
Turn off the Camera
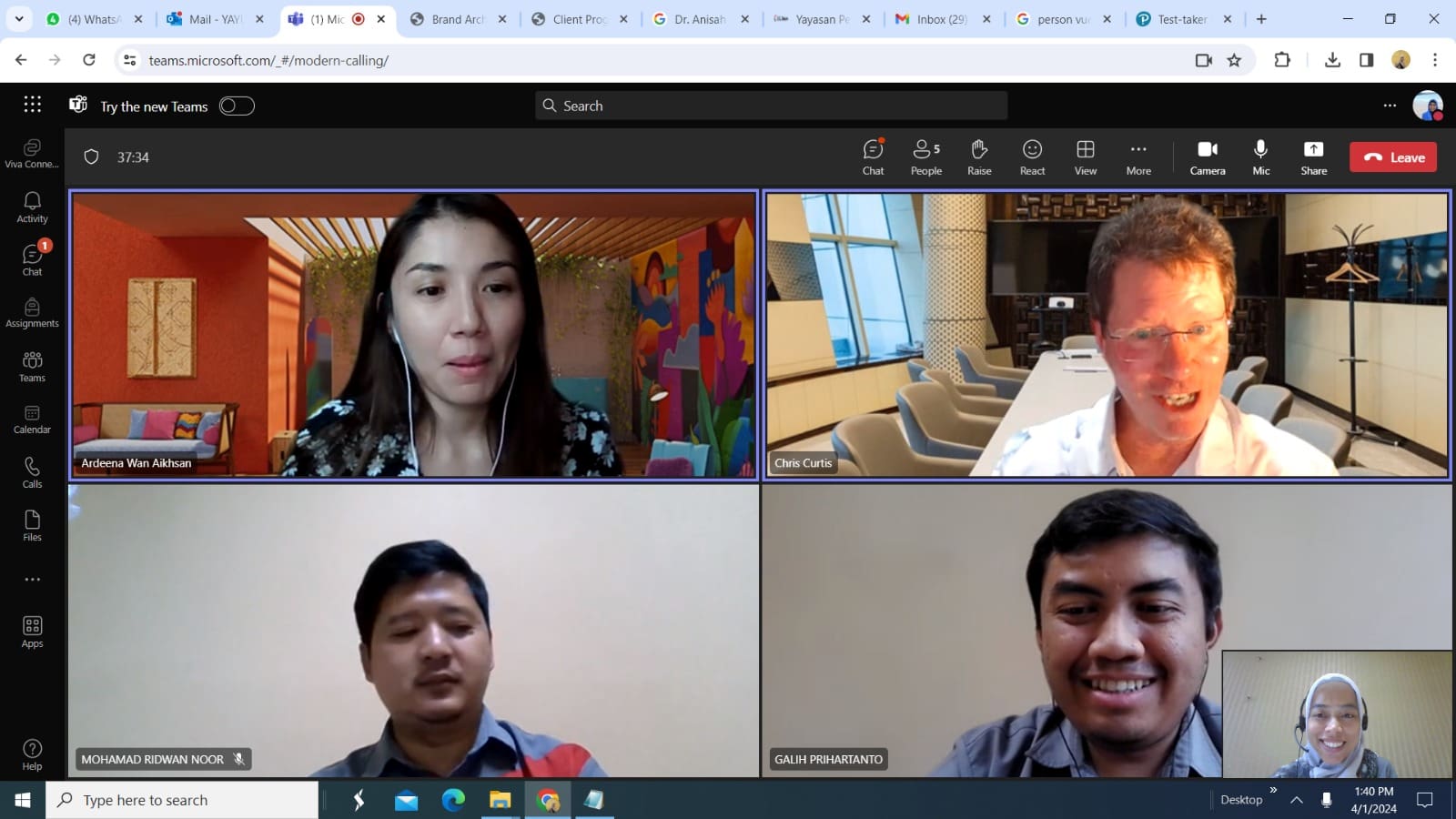point(1208,157)
